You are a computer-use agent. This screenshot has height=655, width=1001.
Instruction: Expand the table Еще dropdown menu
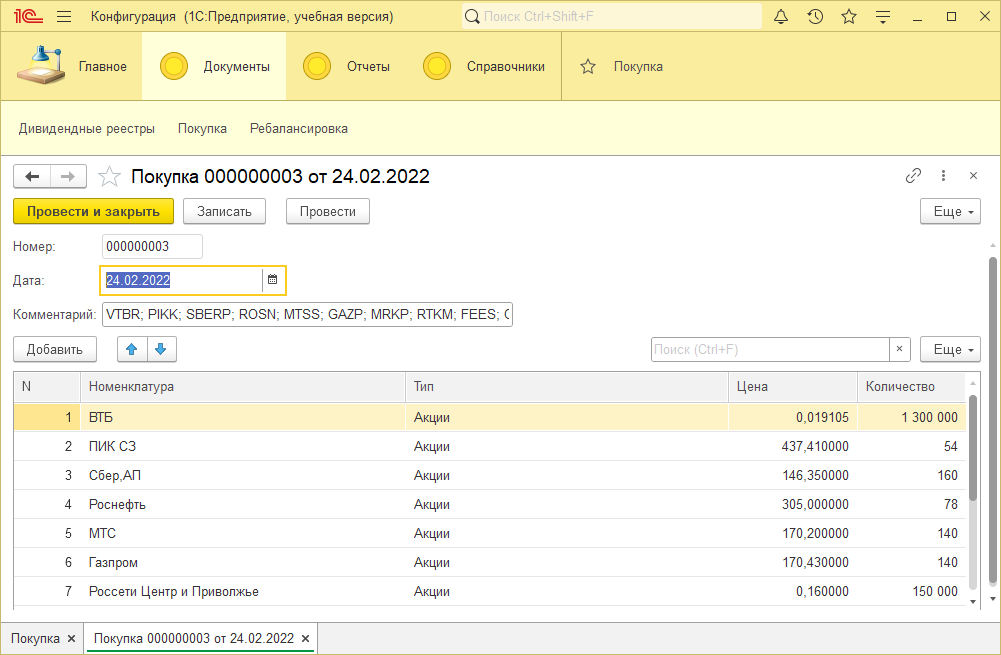(950, 349)
